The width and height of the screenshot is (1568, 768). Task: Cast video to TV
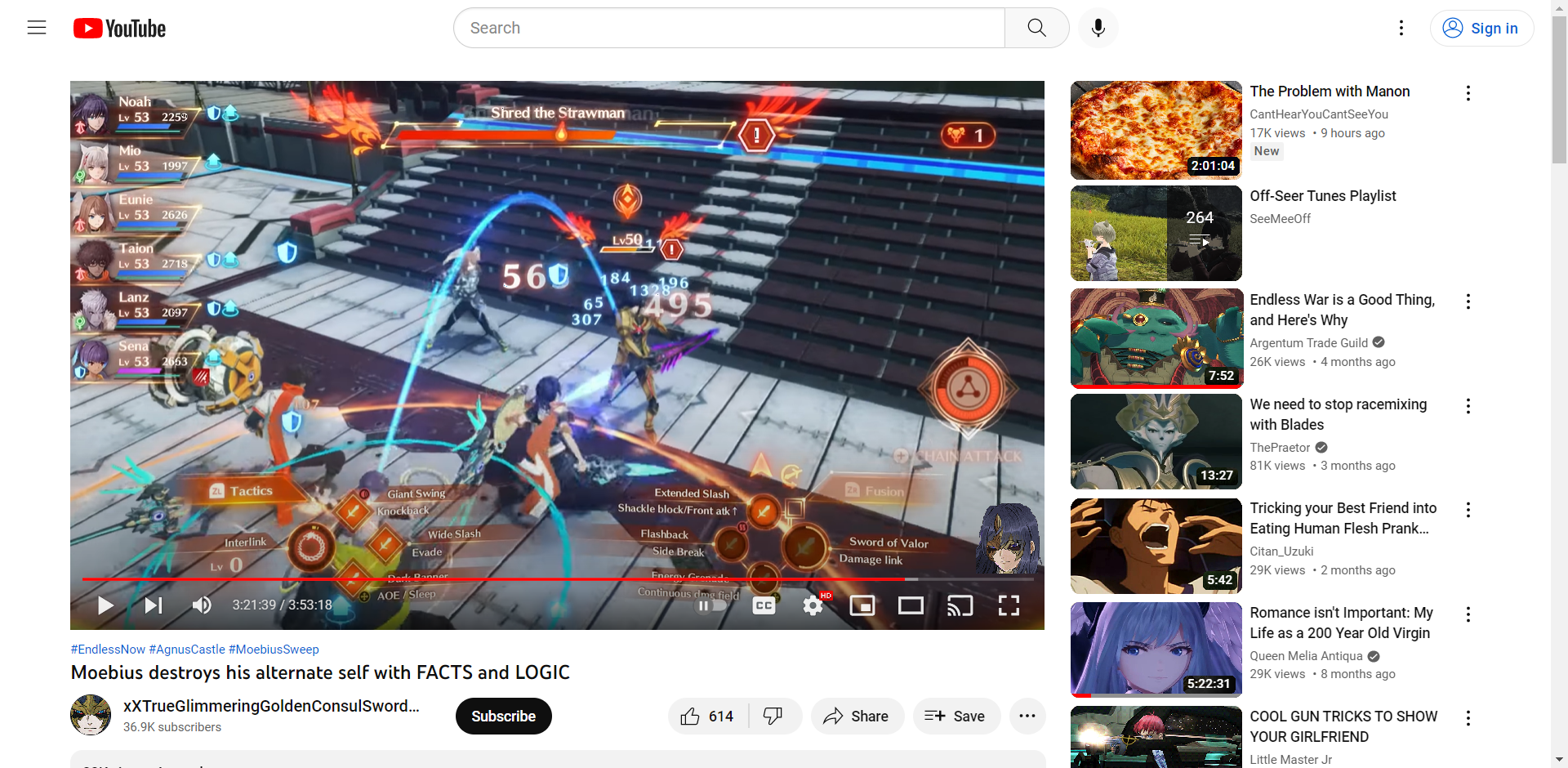click(960, 605)
